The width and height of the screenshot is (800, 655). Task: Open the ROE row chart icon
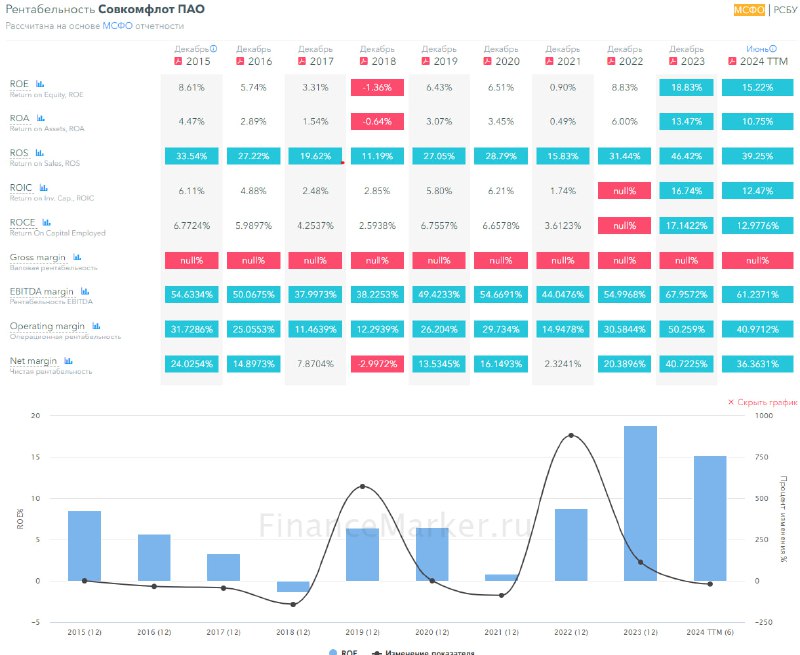point(40,84)
